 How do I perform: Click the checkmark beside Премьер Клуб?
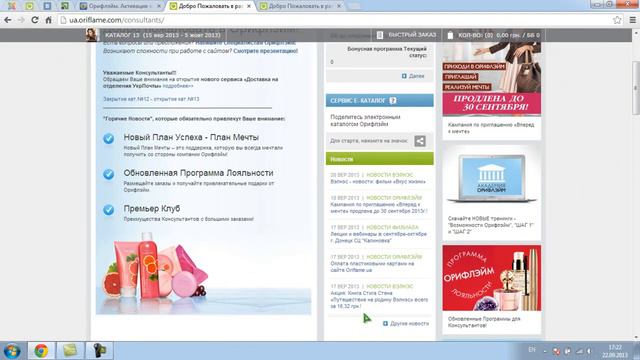[x=109, y=210]
